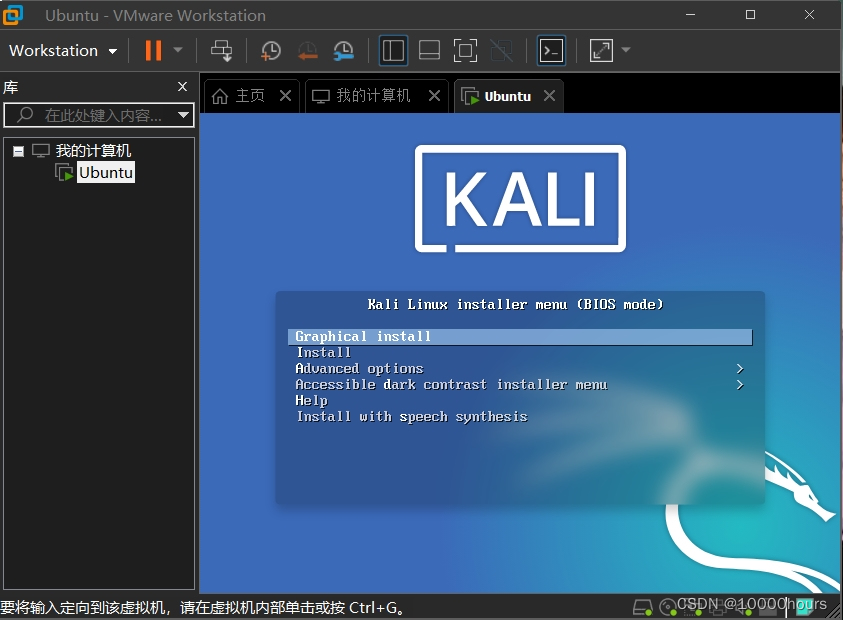This screenshot has width=843, height=620.
Task: Click the magnifier icon in library search
Action: click(x=25, y=115)
